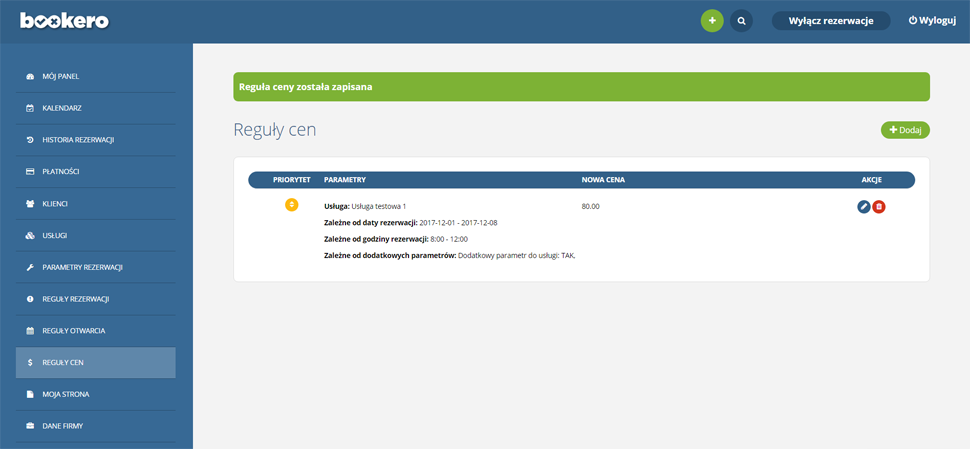Open Parametry rezerwacji settings
This screenshot has width=970, height=449.
pos(96,267)
